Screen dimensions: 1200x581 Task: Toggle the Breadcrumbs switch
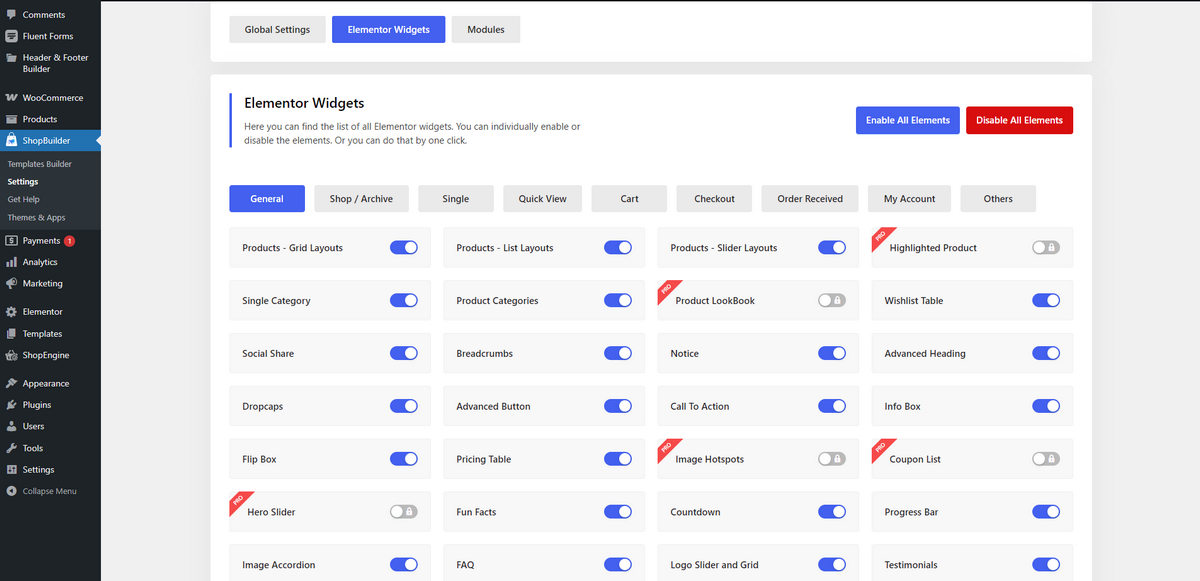click(x=618, y=353)
